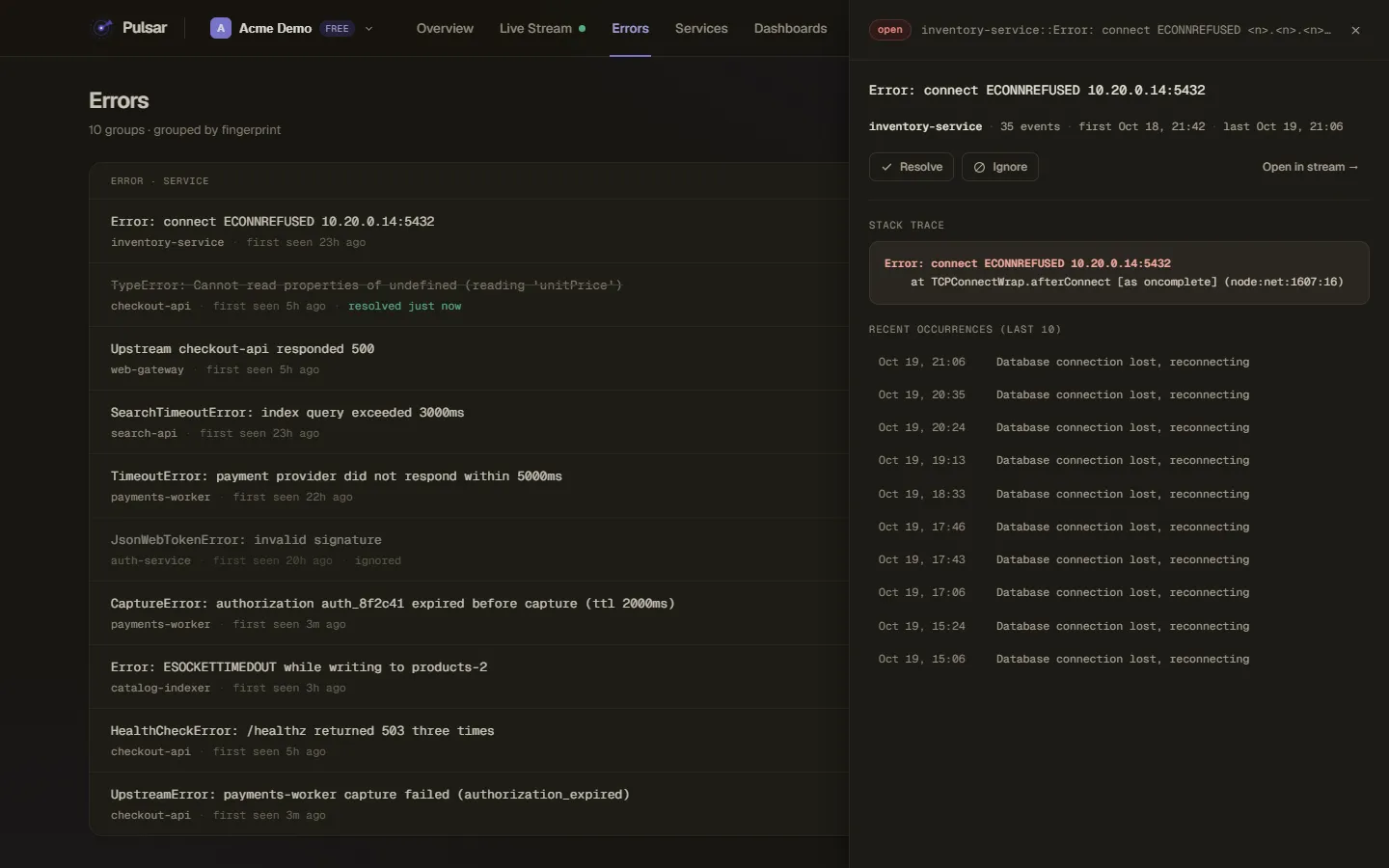The image size is (1389, 868).
Task: Open UpstreamError payments-worker capture failed row
Action: point(469,804)
